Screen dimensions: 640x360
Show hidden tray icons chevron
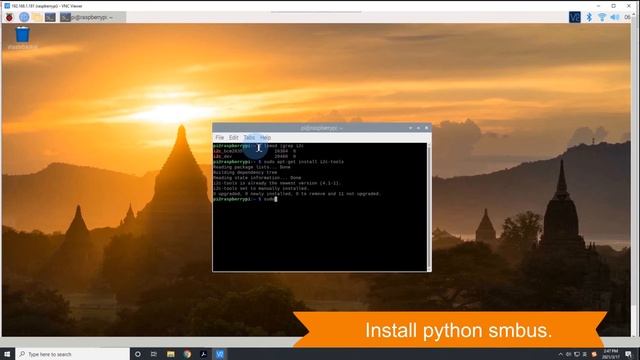(x=560, y=354)
